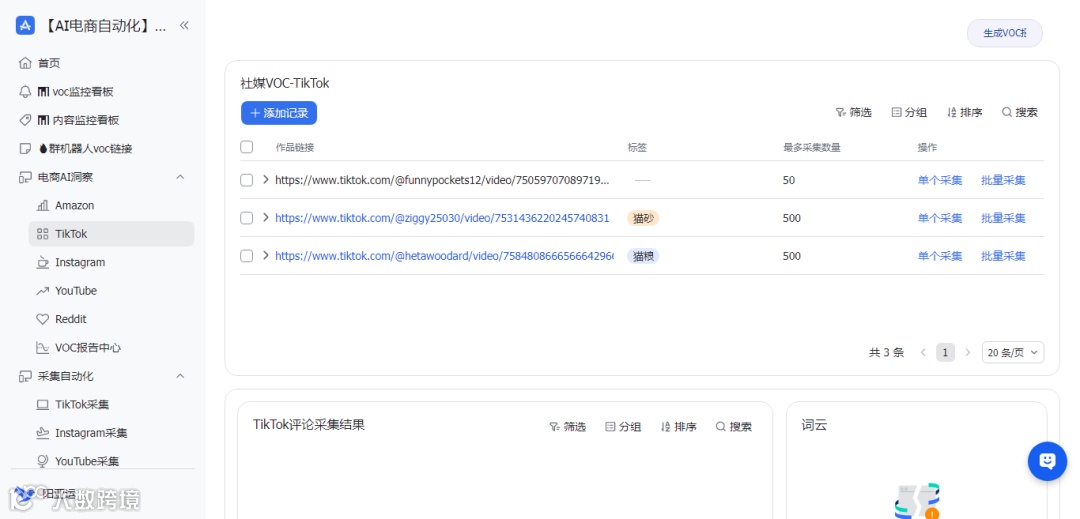Toggle the select-all checkbox in table header
Image resolution: width=1080 pixels, height=519 pixels.
(x=247, y=147)
